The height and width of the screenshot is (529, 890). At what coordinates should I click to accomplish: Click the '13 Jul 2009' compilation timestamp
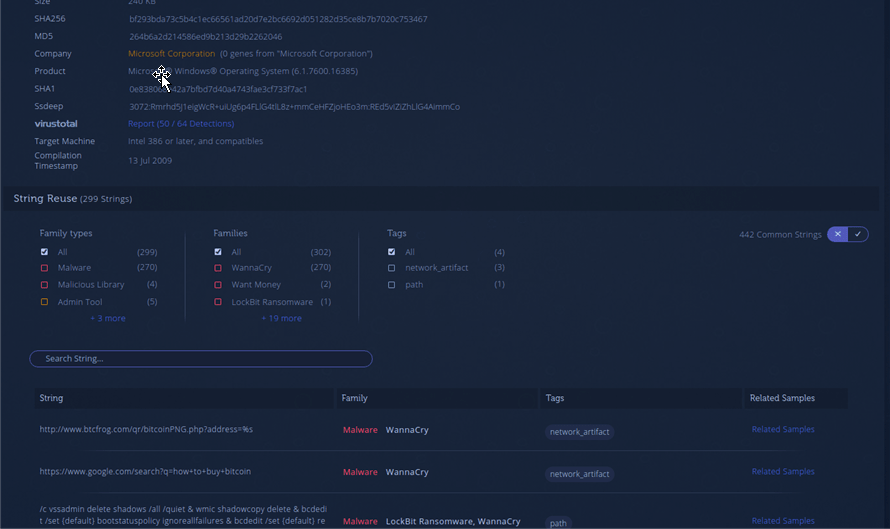coord(150,161)
